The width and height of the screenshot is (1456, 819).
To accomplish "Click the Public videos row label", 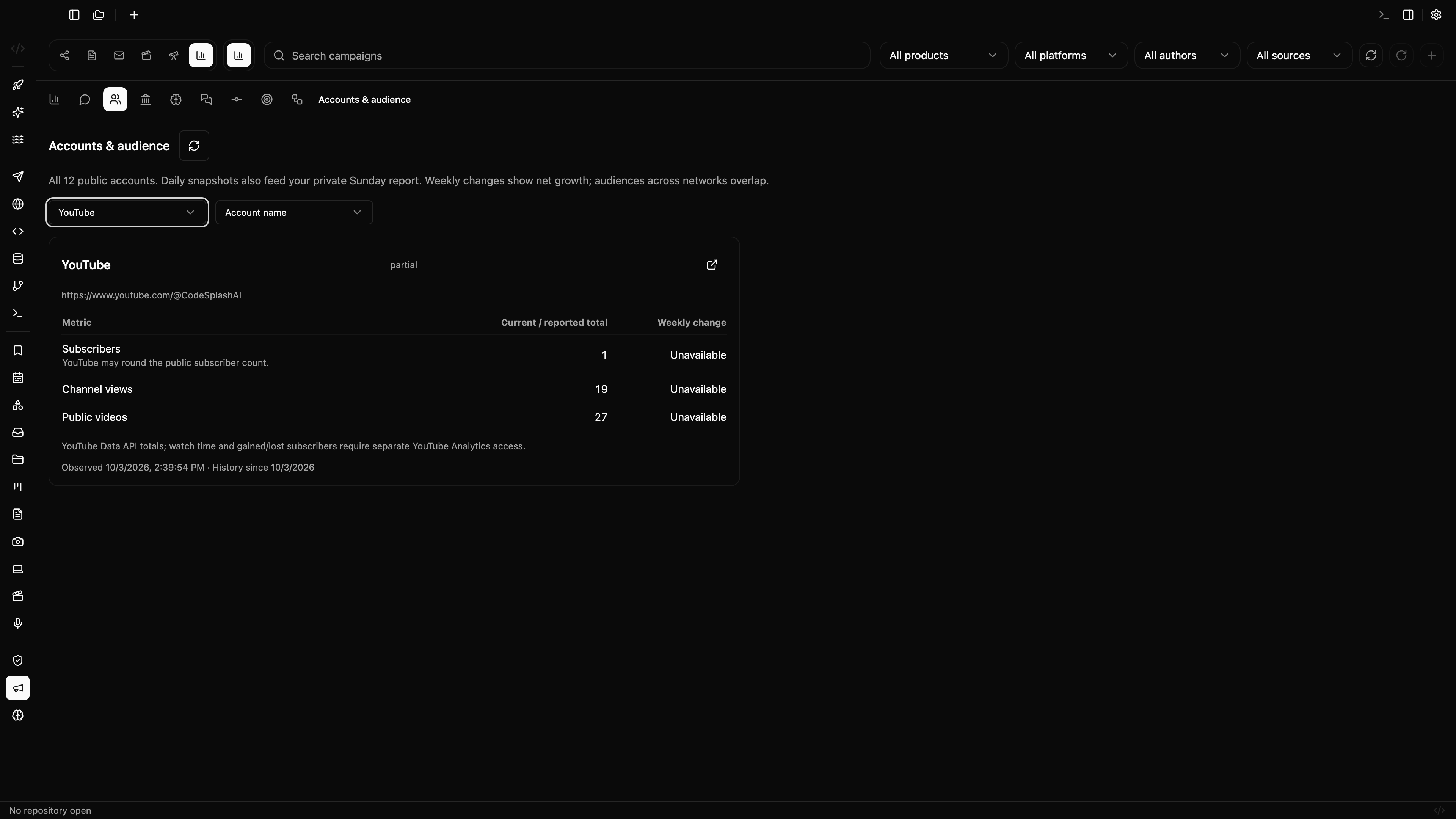I will 94,417.
